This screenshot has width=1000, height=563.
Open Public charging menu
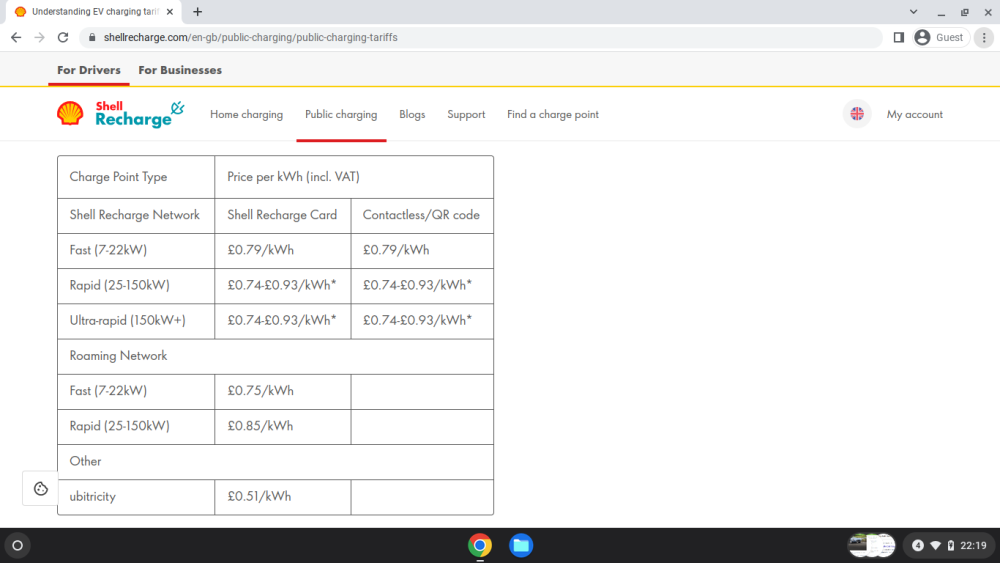pos(341,114)
